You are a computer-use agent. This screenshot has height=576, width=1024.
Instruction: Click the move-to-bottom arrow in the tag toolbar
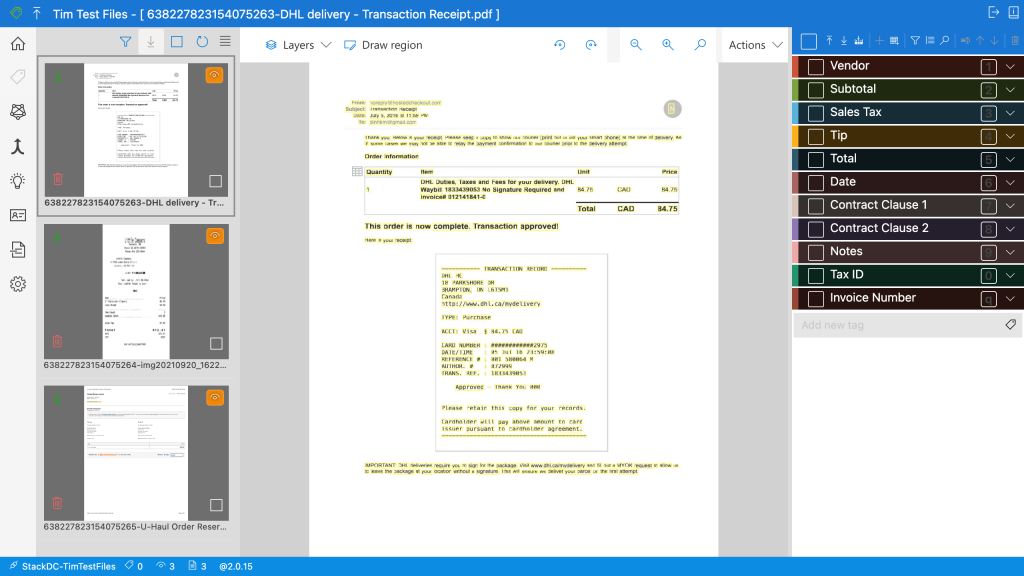point(844,40)
